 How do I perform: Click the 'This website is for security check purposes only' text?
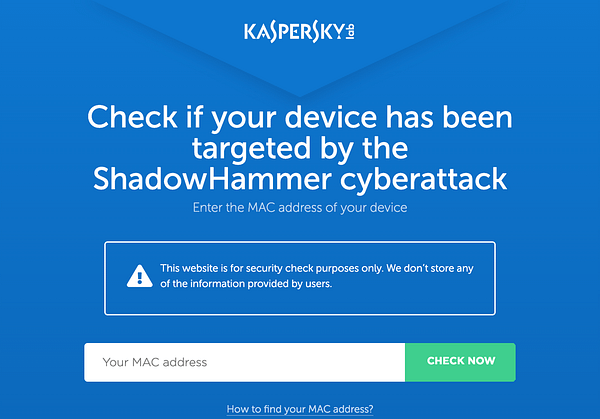(x=271, y=268)
